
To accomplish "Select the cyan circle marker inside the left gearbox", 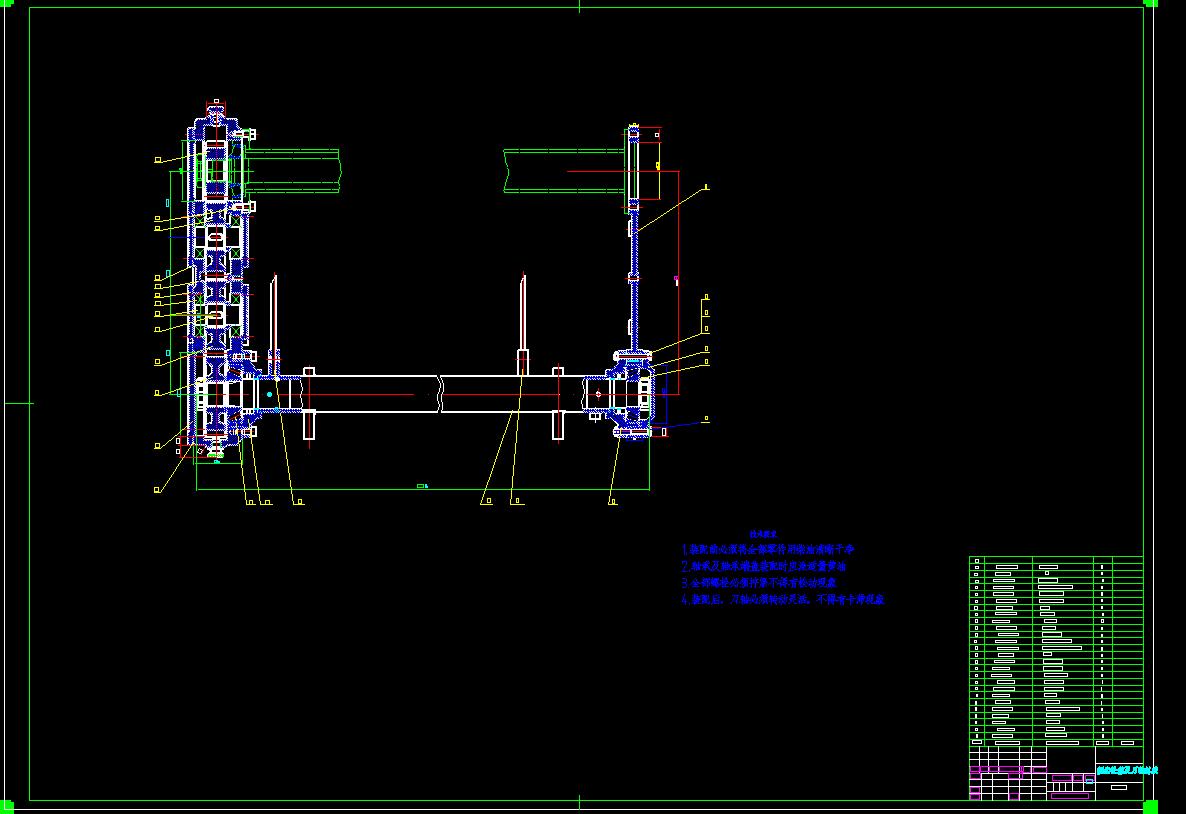I will 269,394.
